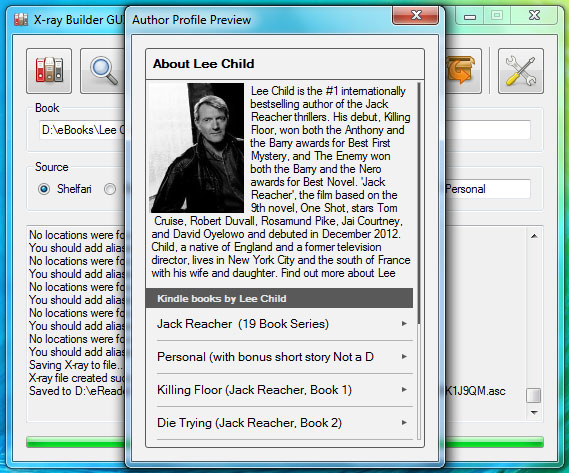Open settings with wrench and screwdriver icon
The image size is (569, 473).
pyautogui.click(x=521, y=71)
